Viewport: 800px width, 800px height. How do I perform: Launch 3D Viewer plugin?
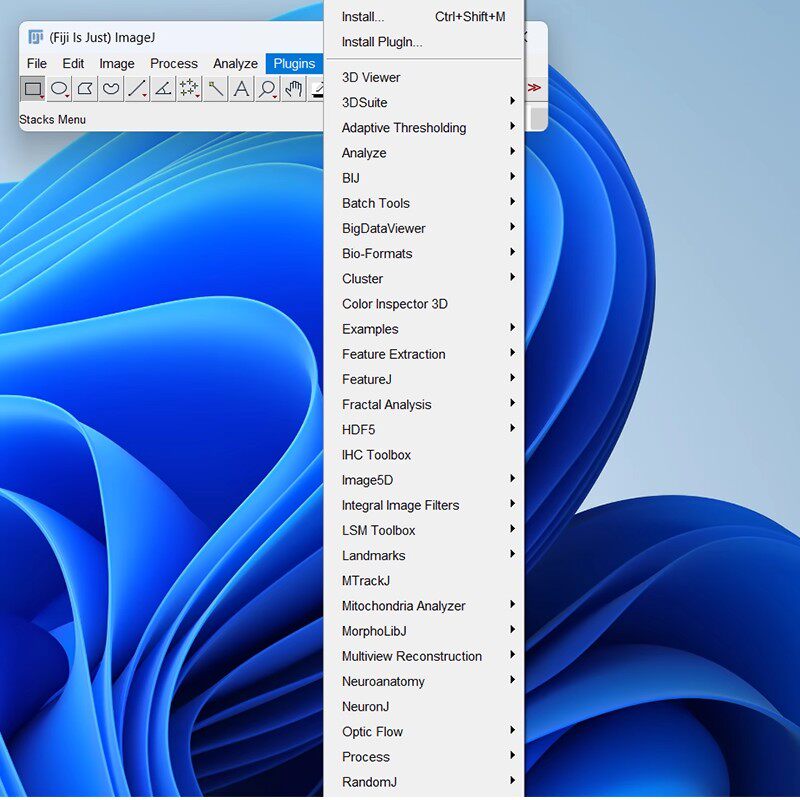[423, 78]
